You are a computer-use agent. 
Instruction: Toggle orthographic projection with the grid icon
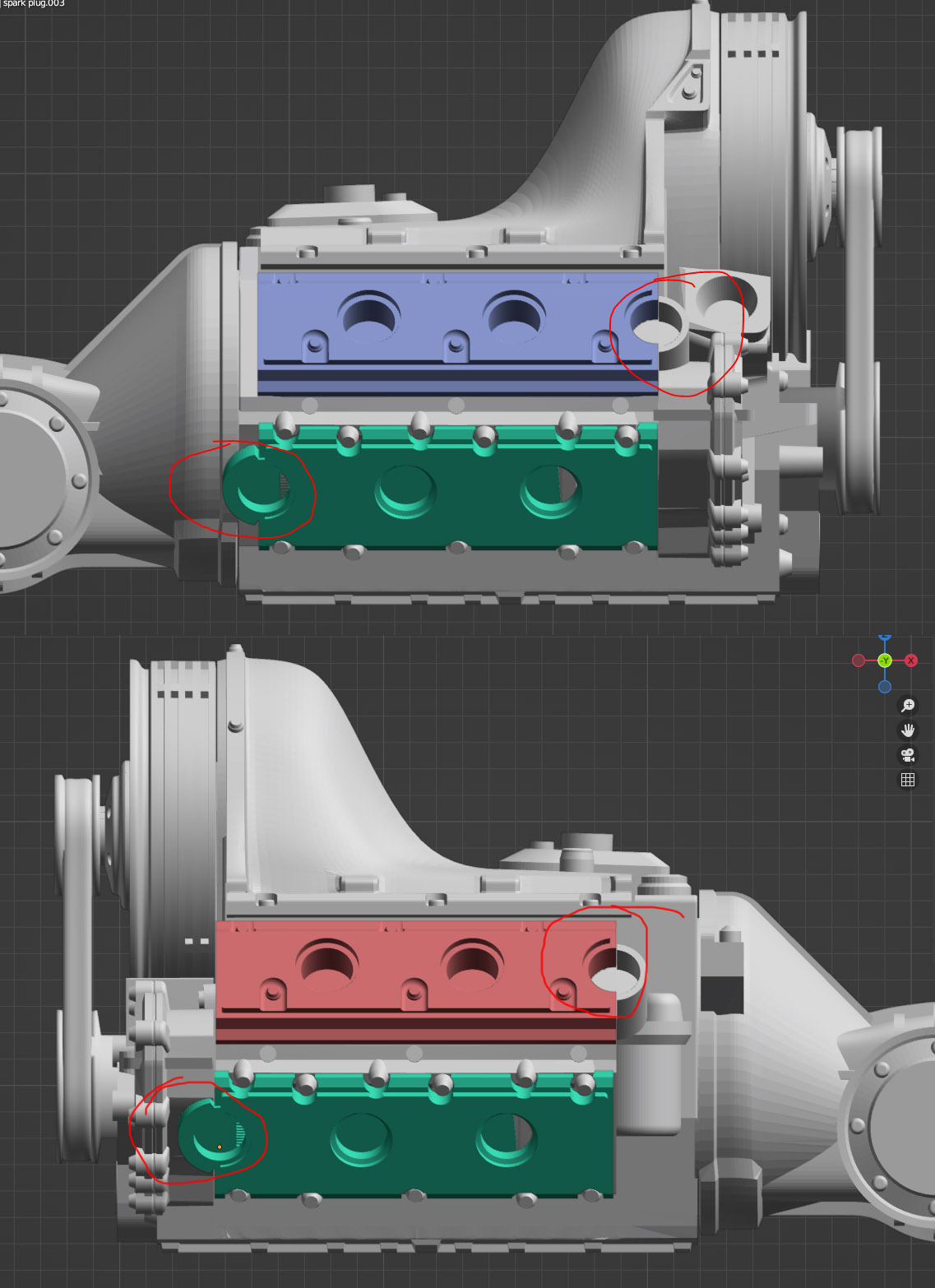(x=908, y=780)
